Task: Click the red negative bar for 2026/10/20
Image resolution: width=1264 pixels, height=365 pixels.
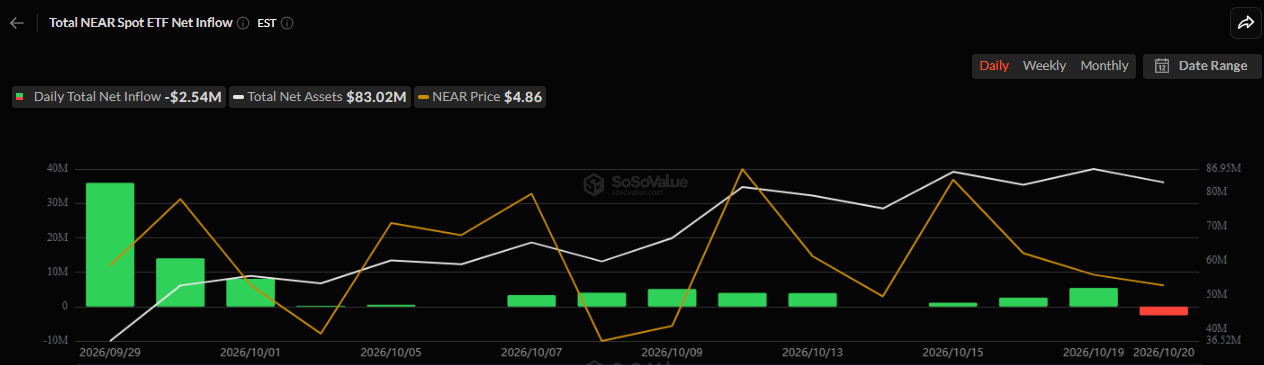Action: click(1164, 311)
